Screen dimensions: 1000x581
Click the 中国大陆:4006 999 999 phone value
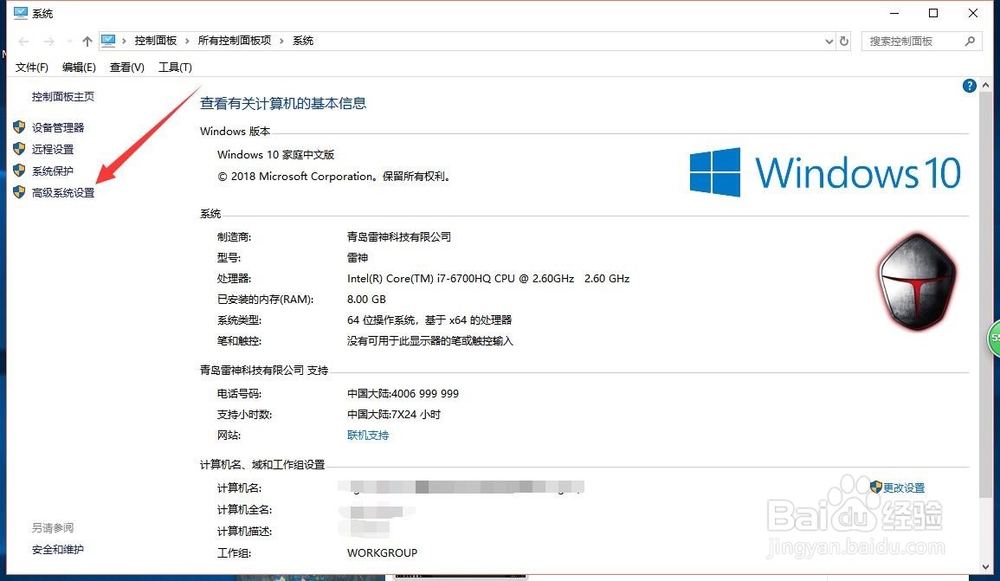pyautogui.click(x=403, y=393)
